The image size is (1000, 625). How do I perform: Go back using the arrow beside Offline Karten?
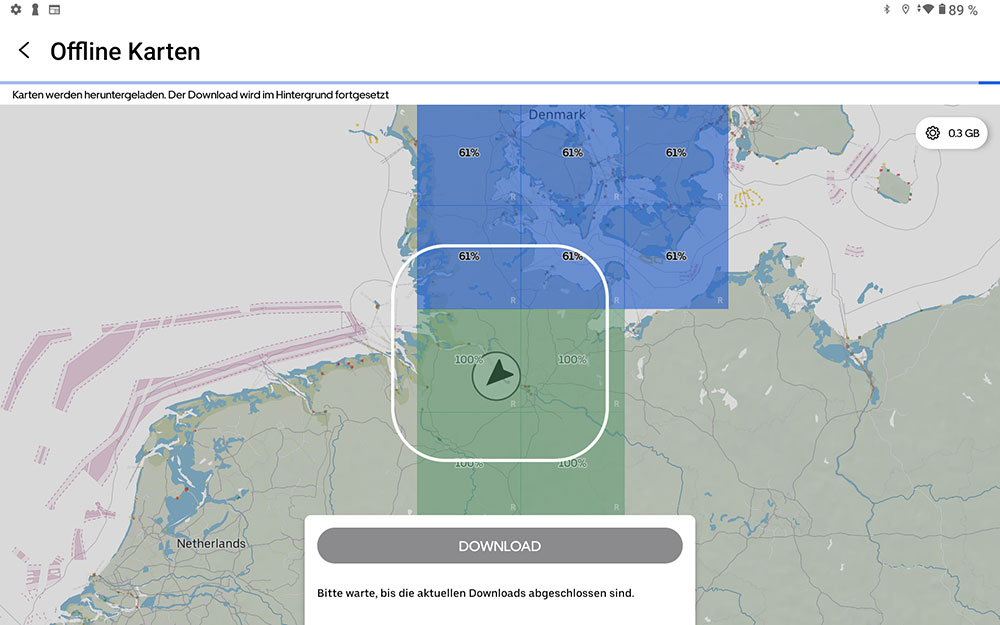[x=24, y=51]
